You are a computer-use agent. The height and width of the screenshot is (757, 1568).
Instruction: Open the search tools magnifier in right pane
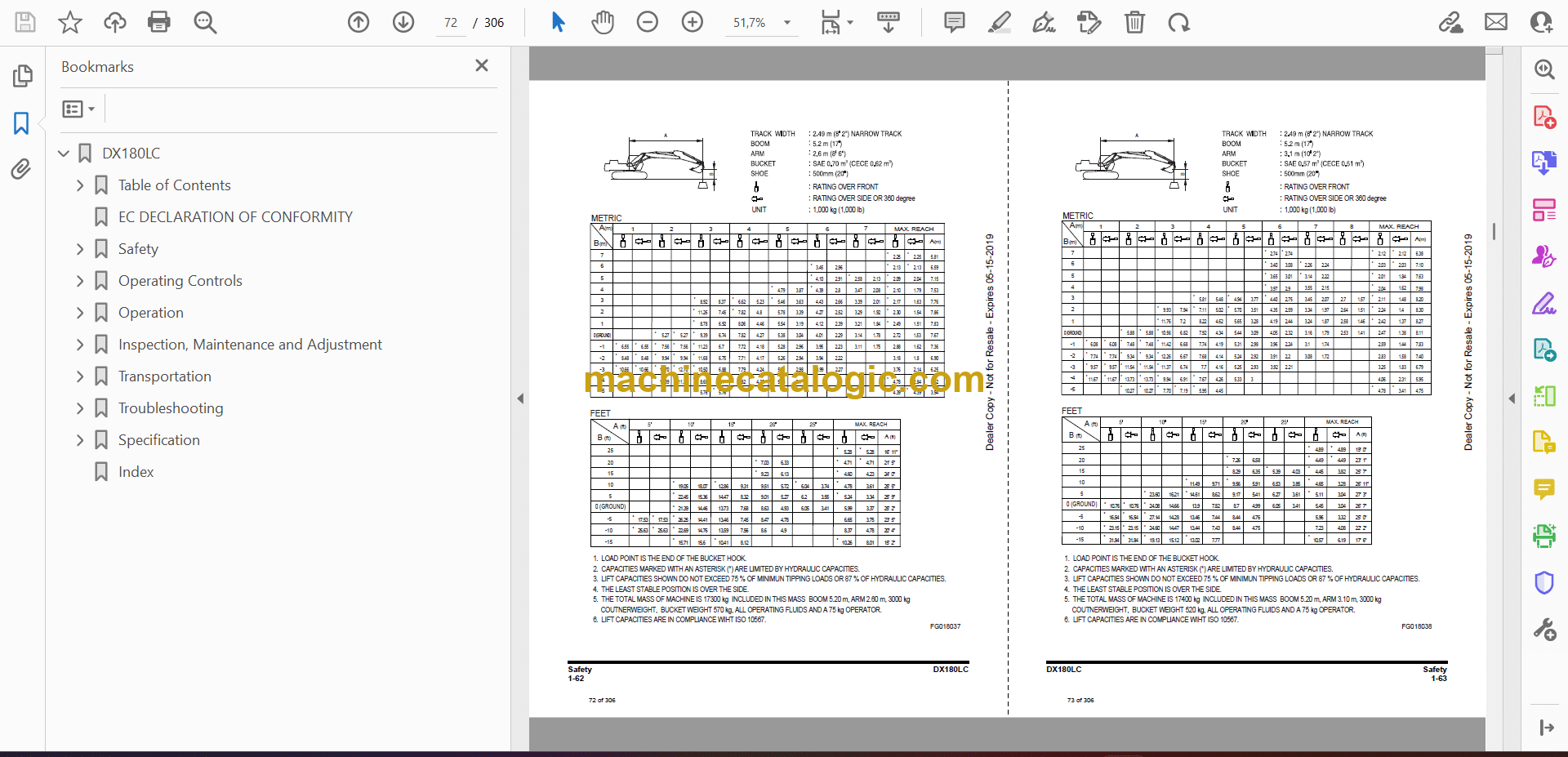[x=1544, y=69]
